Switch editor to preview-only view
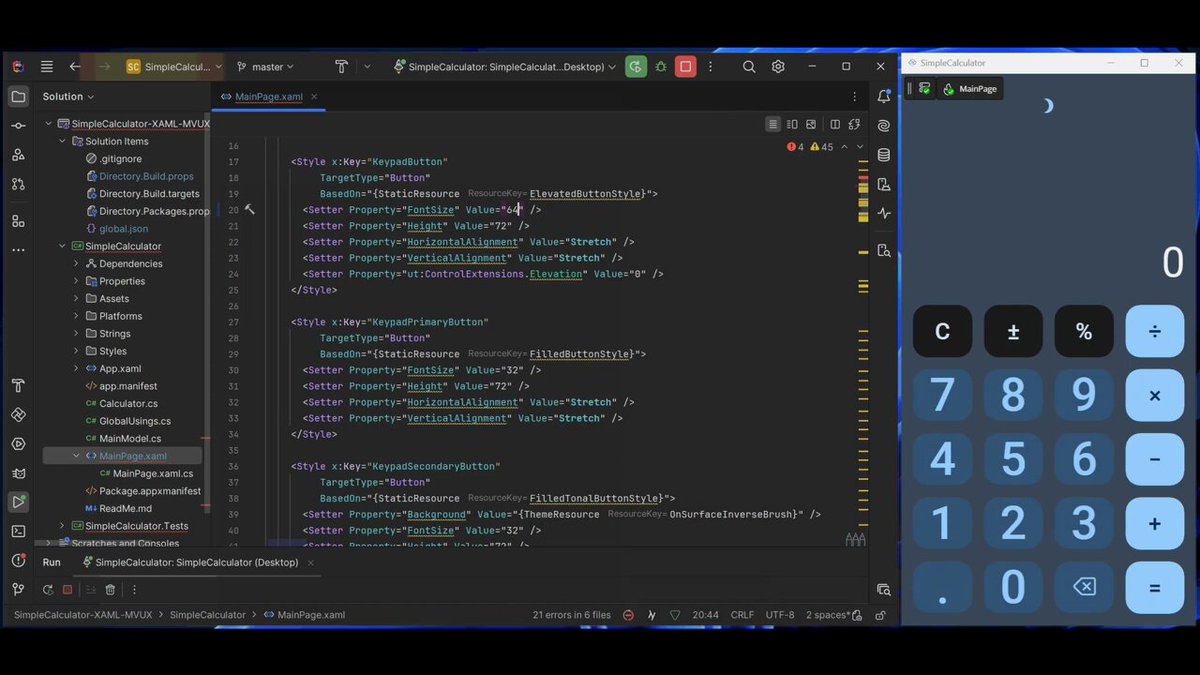 (x=812, y=124)
